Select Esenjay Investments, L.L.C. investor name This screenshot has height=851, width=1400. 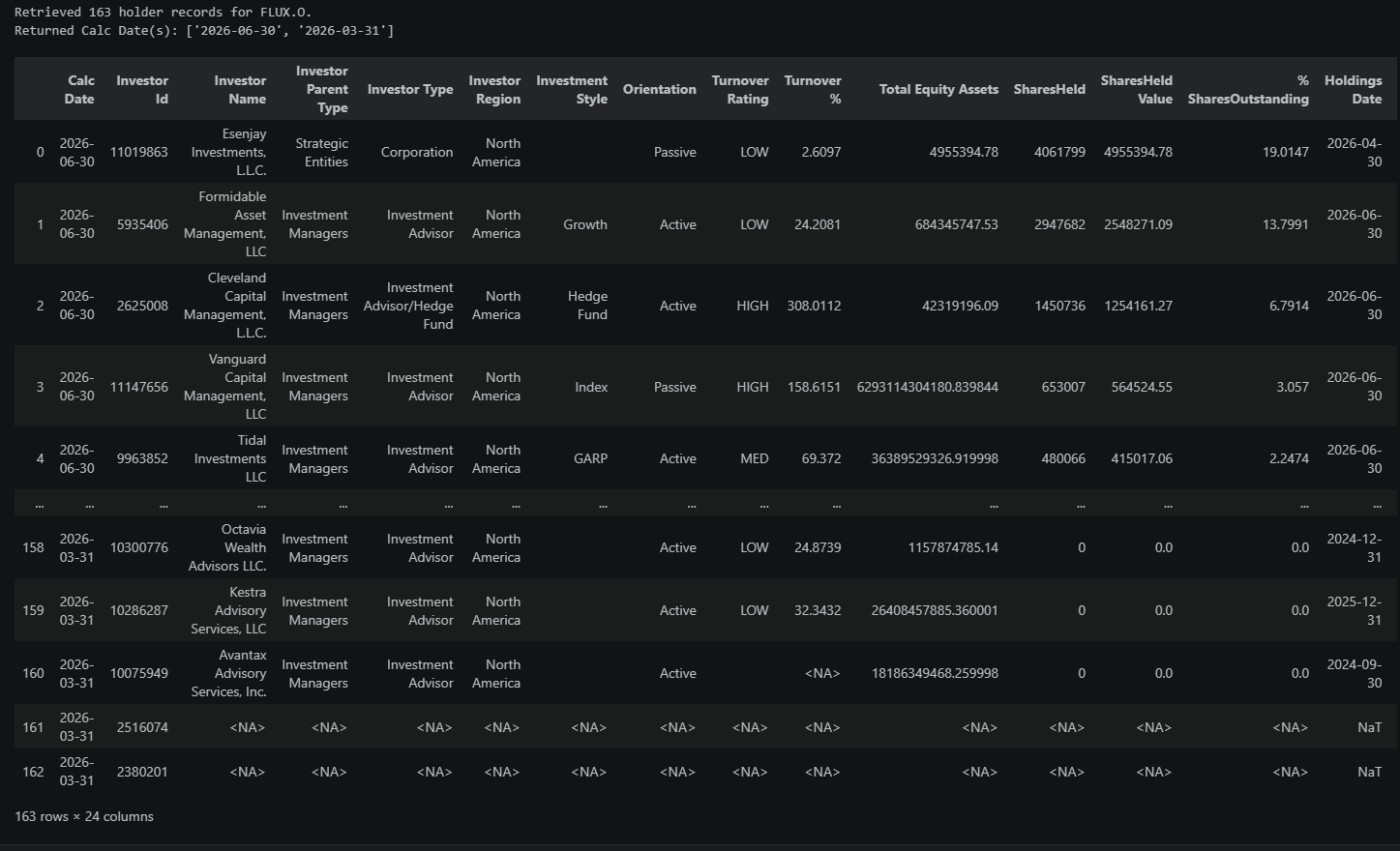[228, 152]
